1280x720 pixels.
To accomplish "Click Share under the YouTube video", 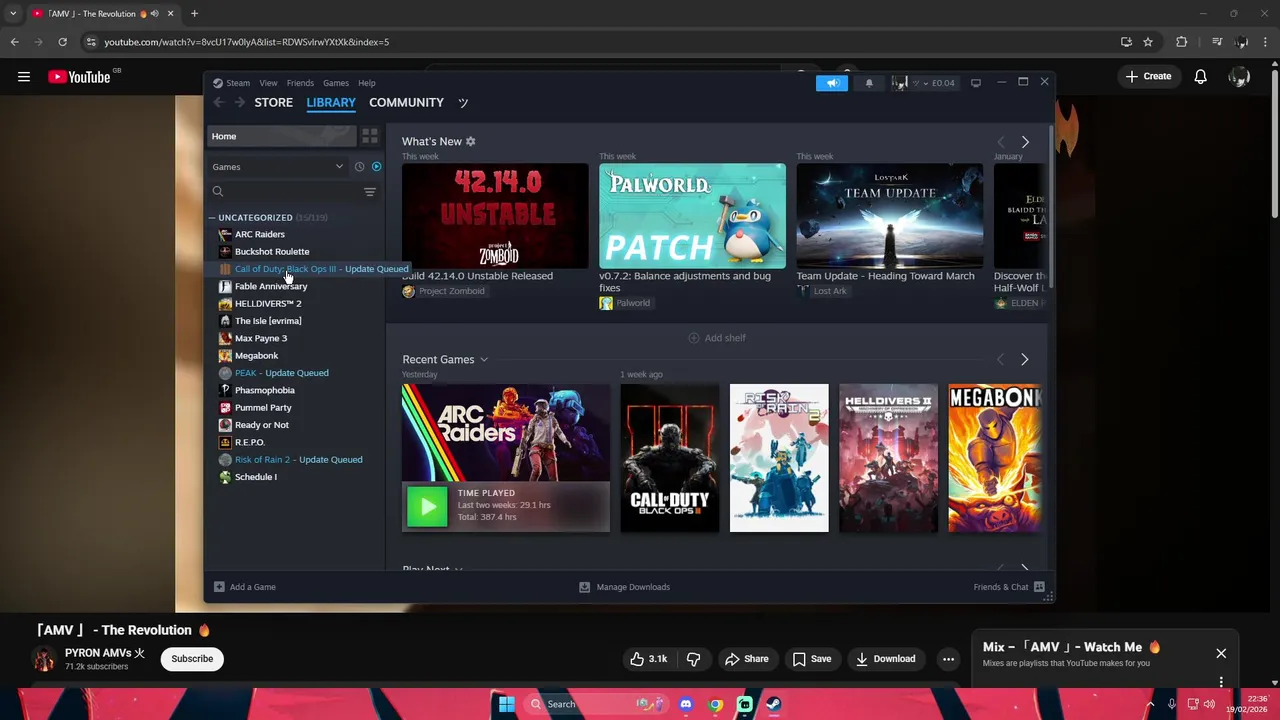I will [x=747, y=659].
